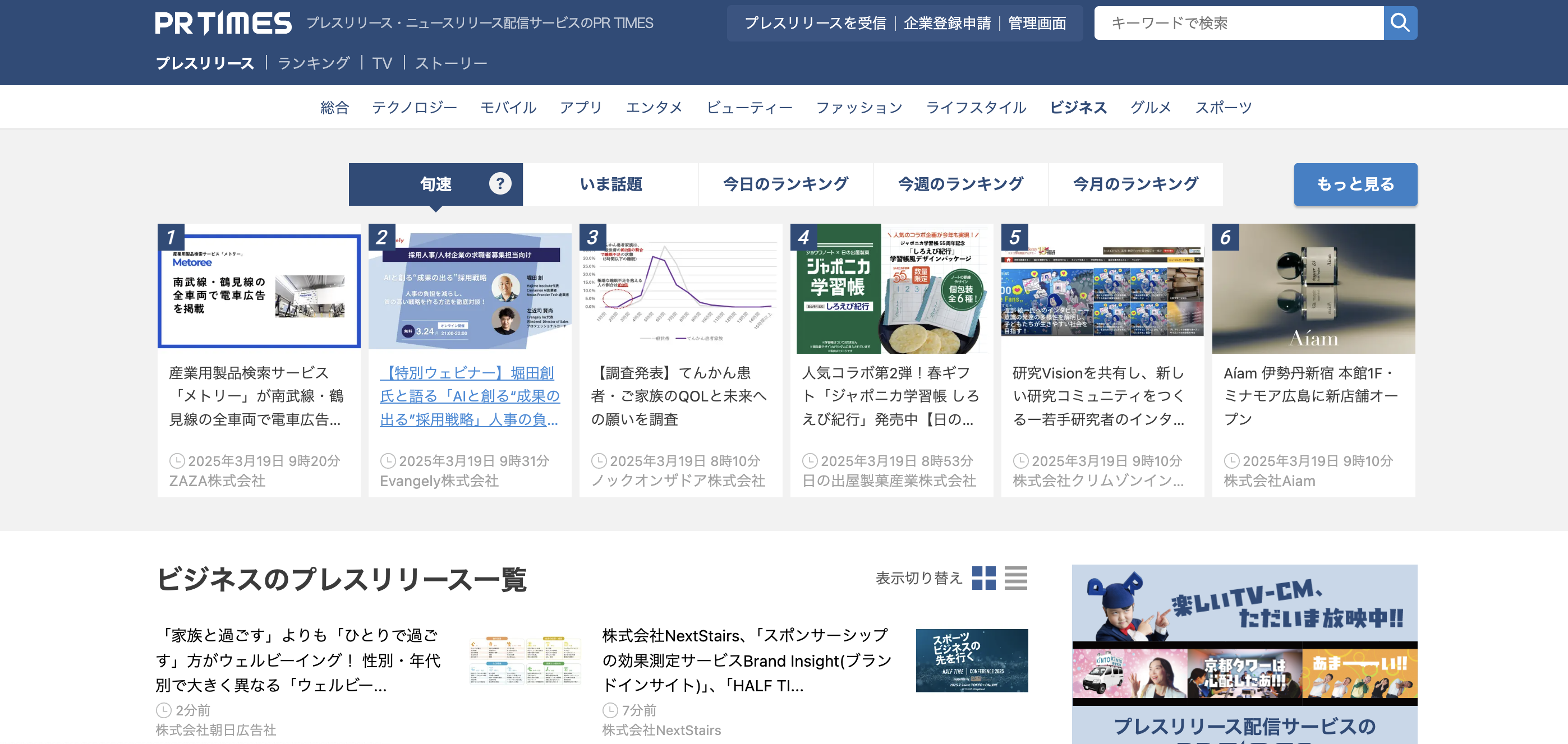Click the question mark help icon beside 旬速

pyautogui.click(x=500, y=183)
